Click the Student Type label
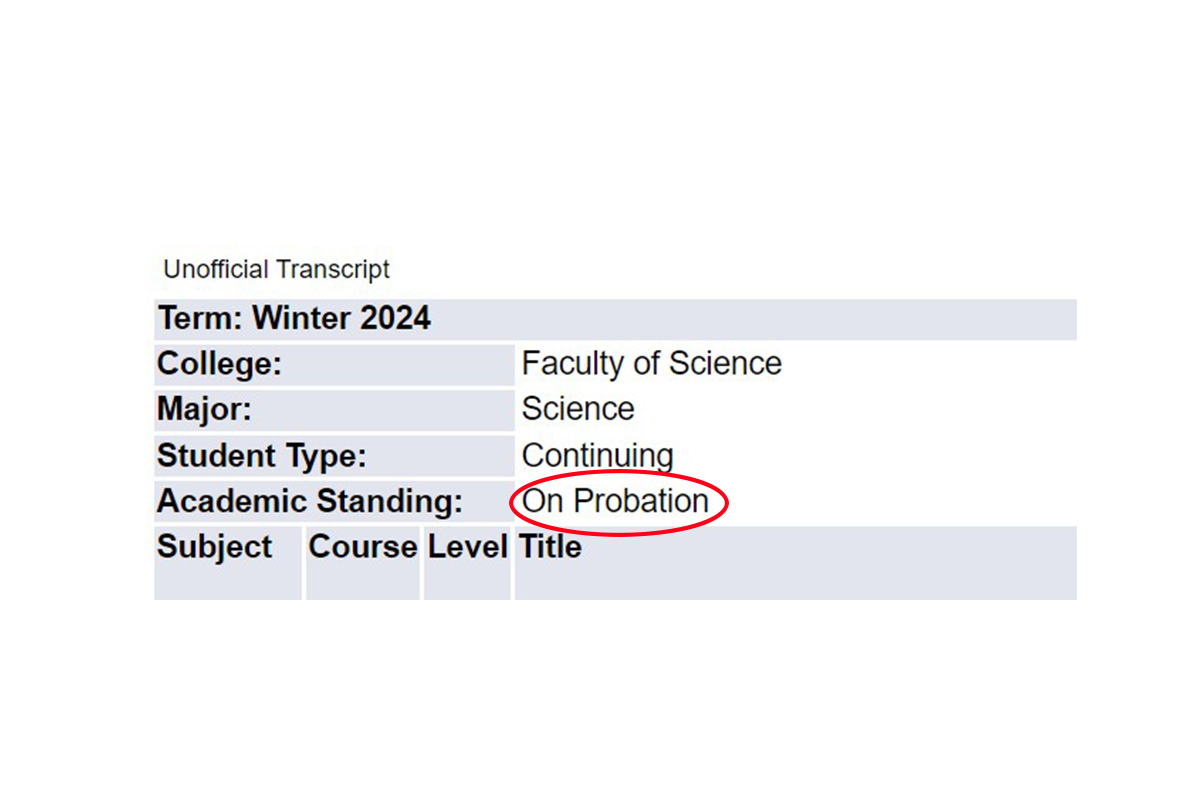The height and width of the screenshot is (800, 1200). click(262, 456)
